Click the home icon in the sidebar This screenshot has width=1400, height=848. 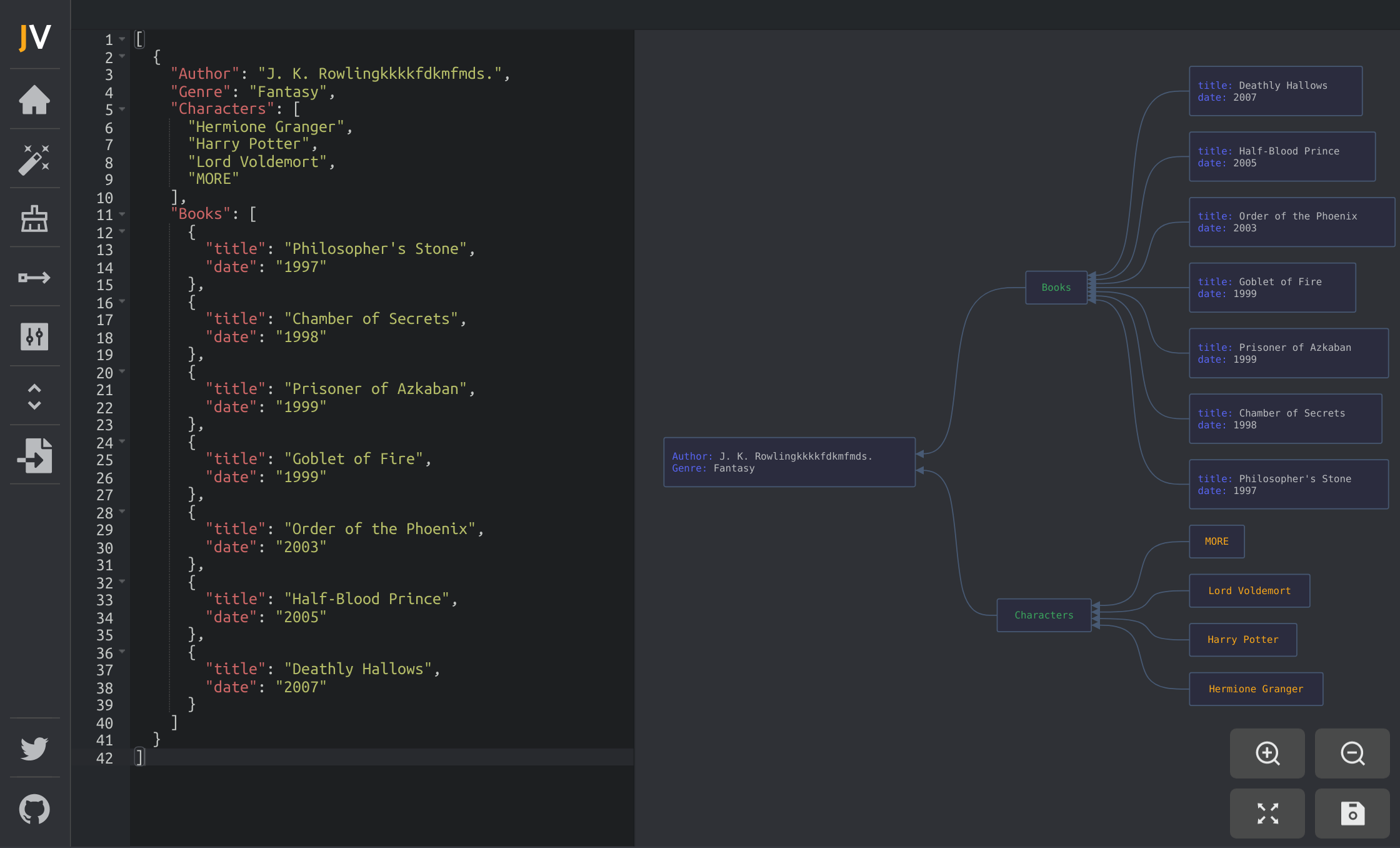(x=34, y=100)
